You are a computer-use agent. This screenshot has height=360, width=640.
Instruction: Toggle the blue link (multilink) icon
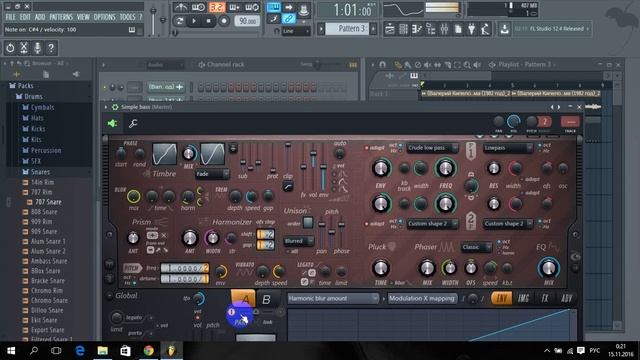click(289, 18)
